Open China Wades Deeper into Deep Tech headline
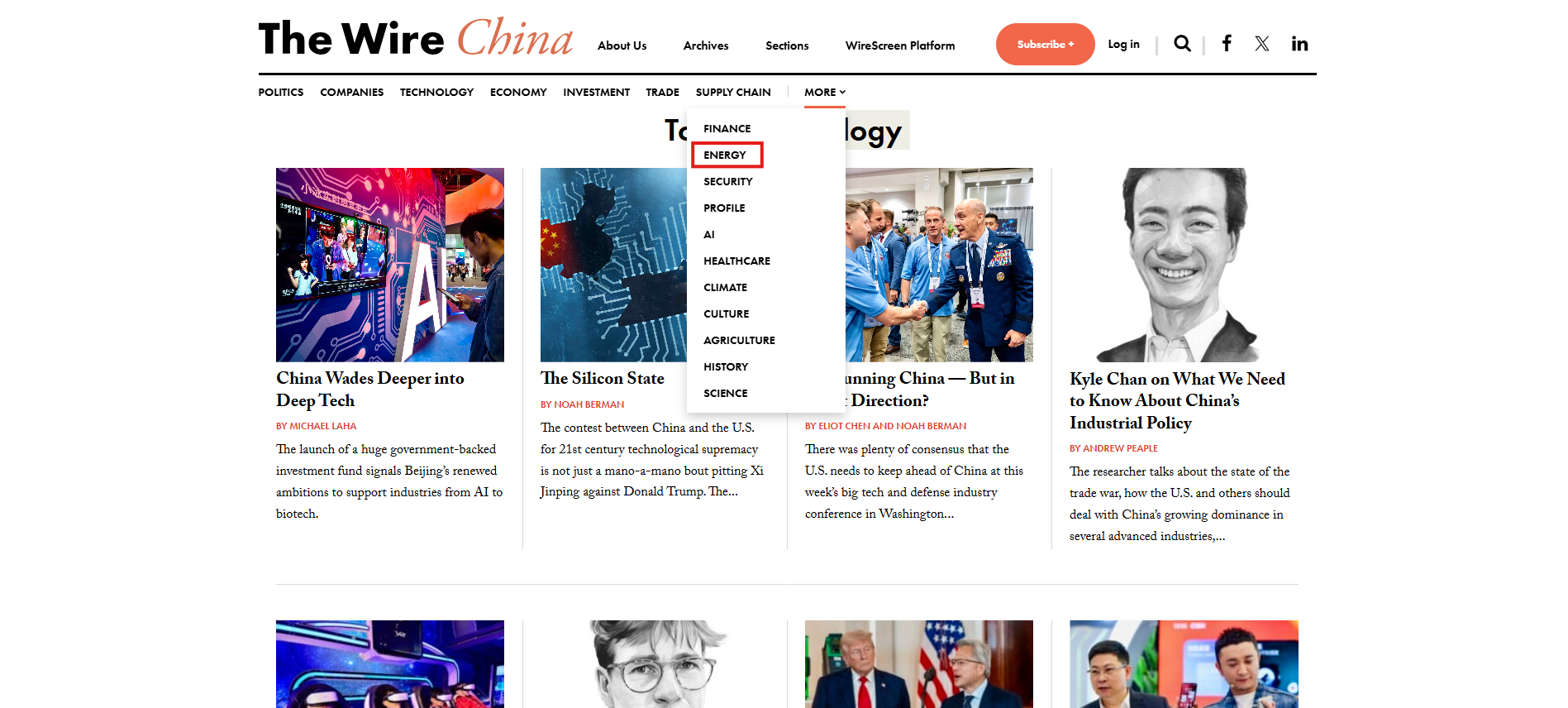This screenshot has width=1568, height=708. tap(370, 389)
